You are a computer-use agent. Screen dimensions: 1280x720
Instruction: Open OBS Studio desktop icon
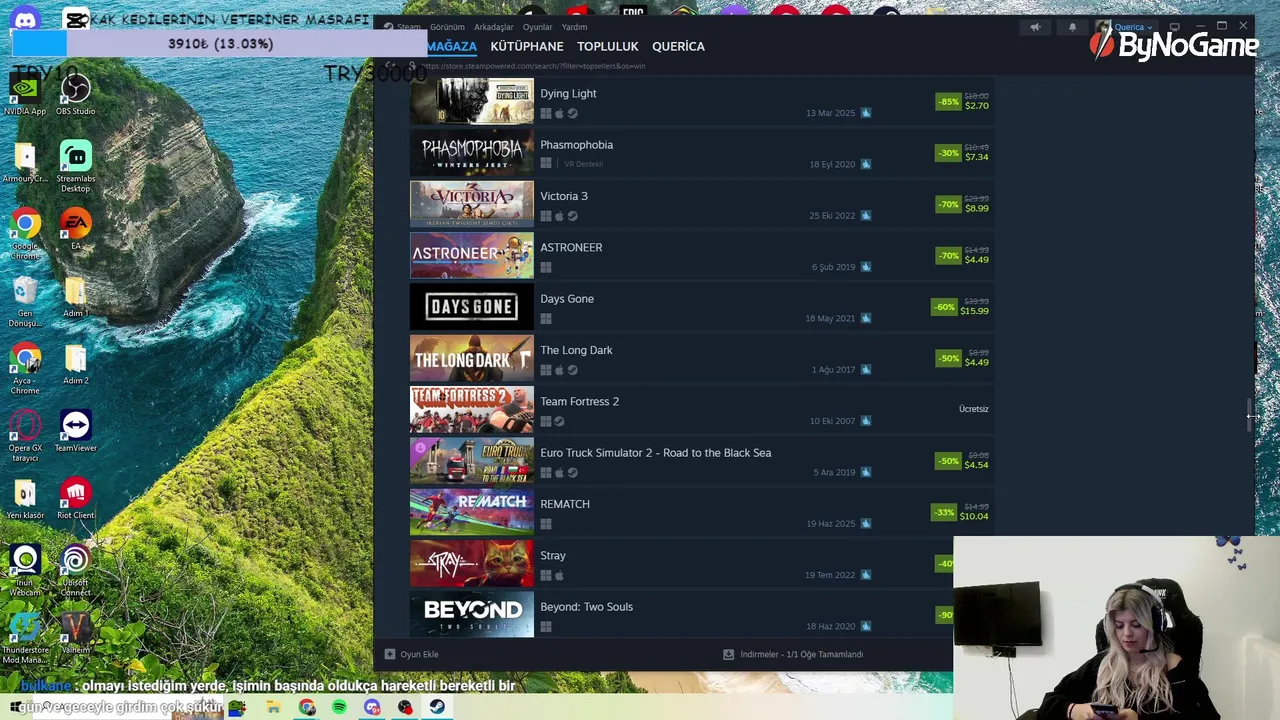point(76,95)
